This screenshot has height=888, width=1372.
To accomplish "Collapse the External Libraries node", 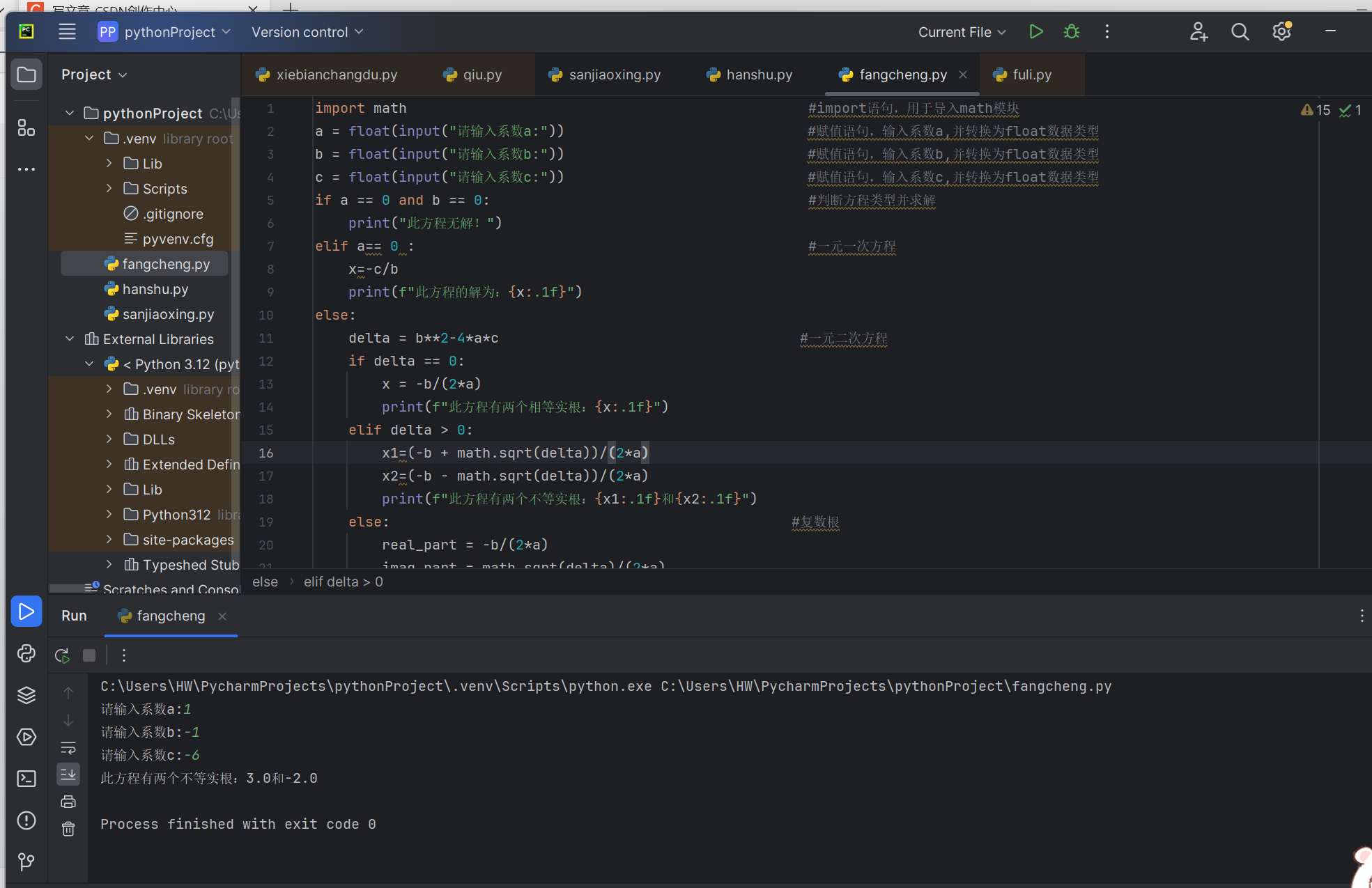I will click(x=69, y=338).
